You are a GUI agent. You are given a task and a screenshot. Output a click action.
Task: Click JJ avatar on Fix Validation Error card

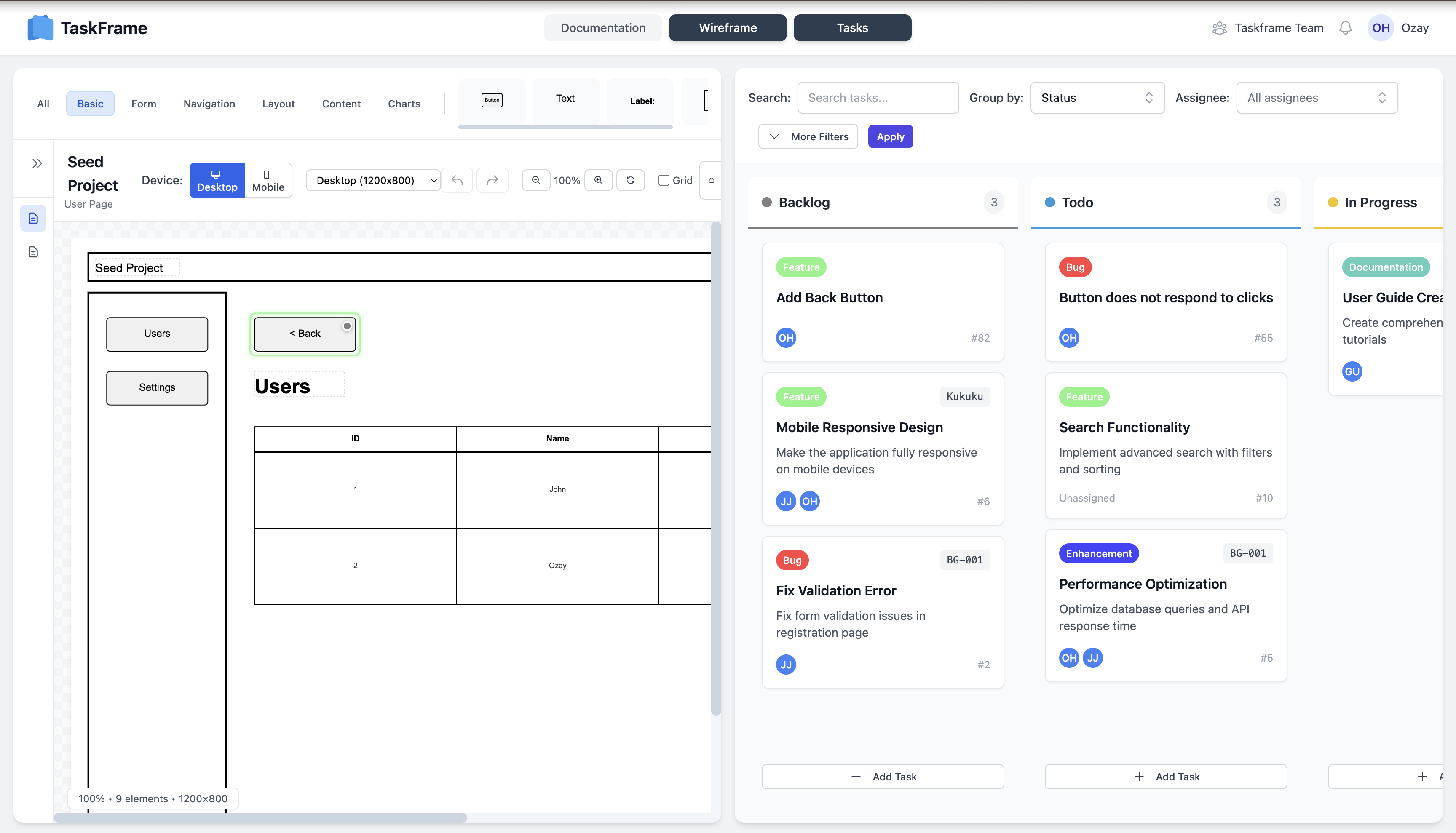(786, 664)
